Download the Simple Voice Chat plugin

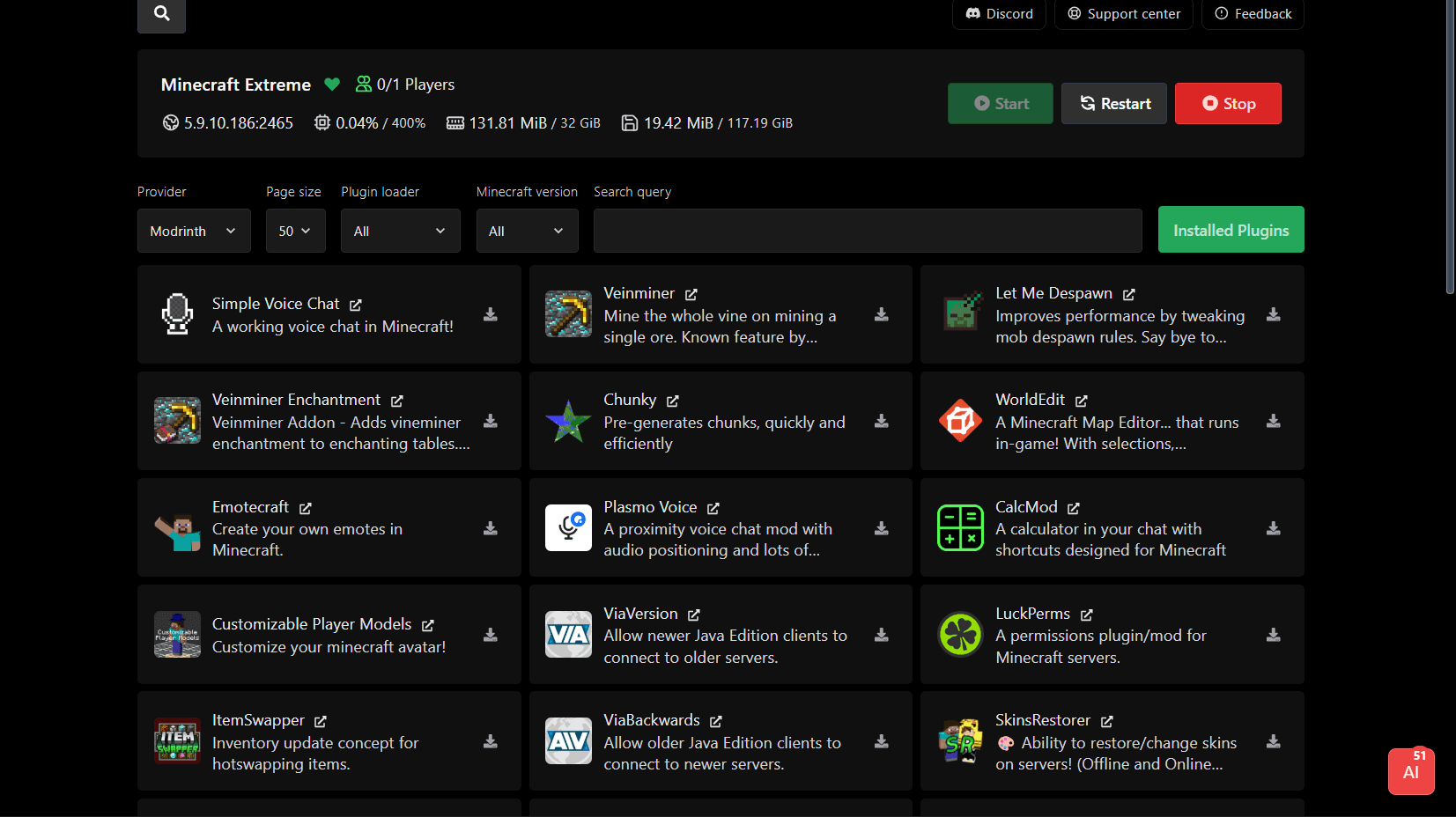tap(491, 314)
